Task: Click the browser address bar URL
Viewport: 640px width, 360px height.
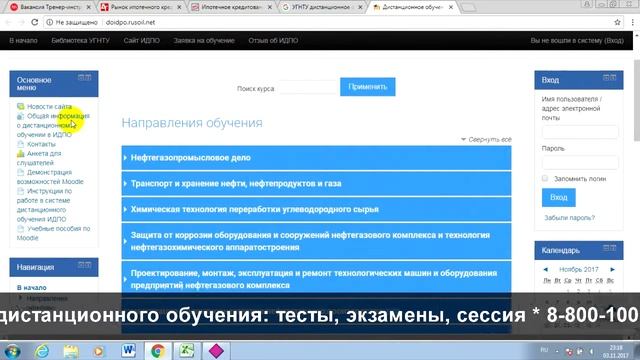Action: point(130,22)
